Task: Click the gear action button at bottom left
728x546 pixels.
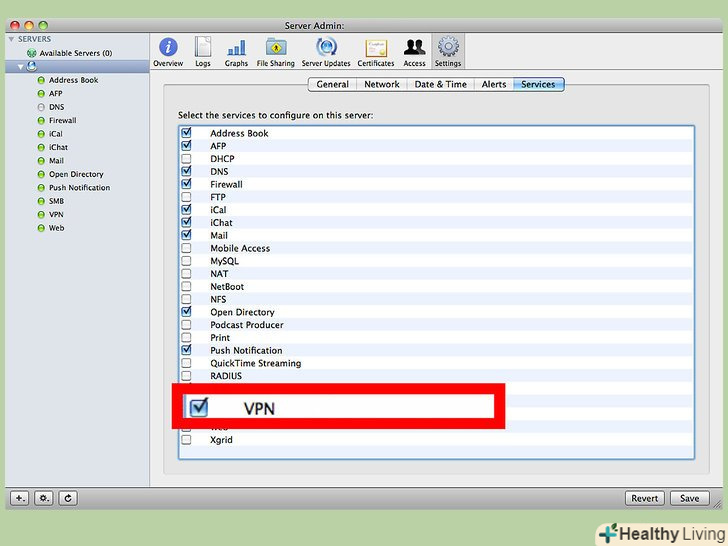Action: 44,498
